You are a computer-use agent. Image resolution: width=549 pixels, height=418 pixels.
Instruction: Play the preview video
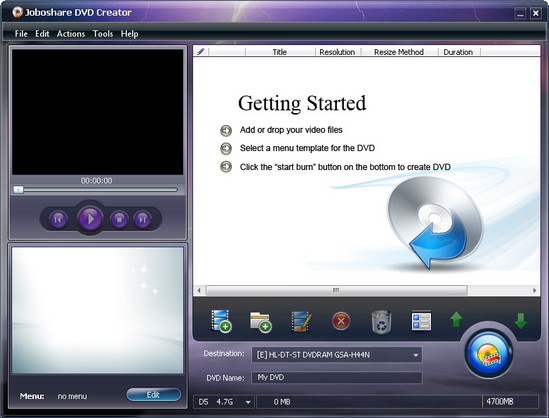click(90, 219)
